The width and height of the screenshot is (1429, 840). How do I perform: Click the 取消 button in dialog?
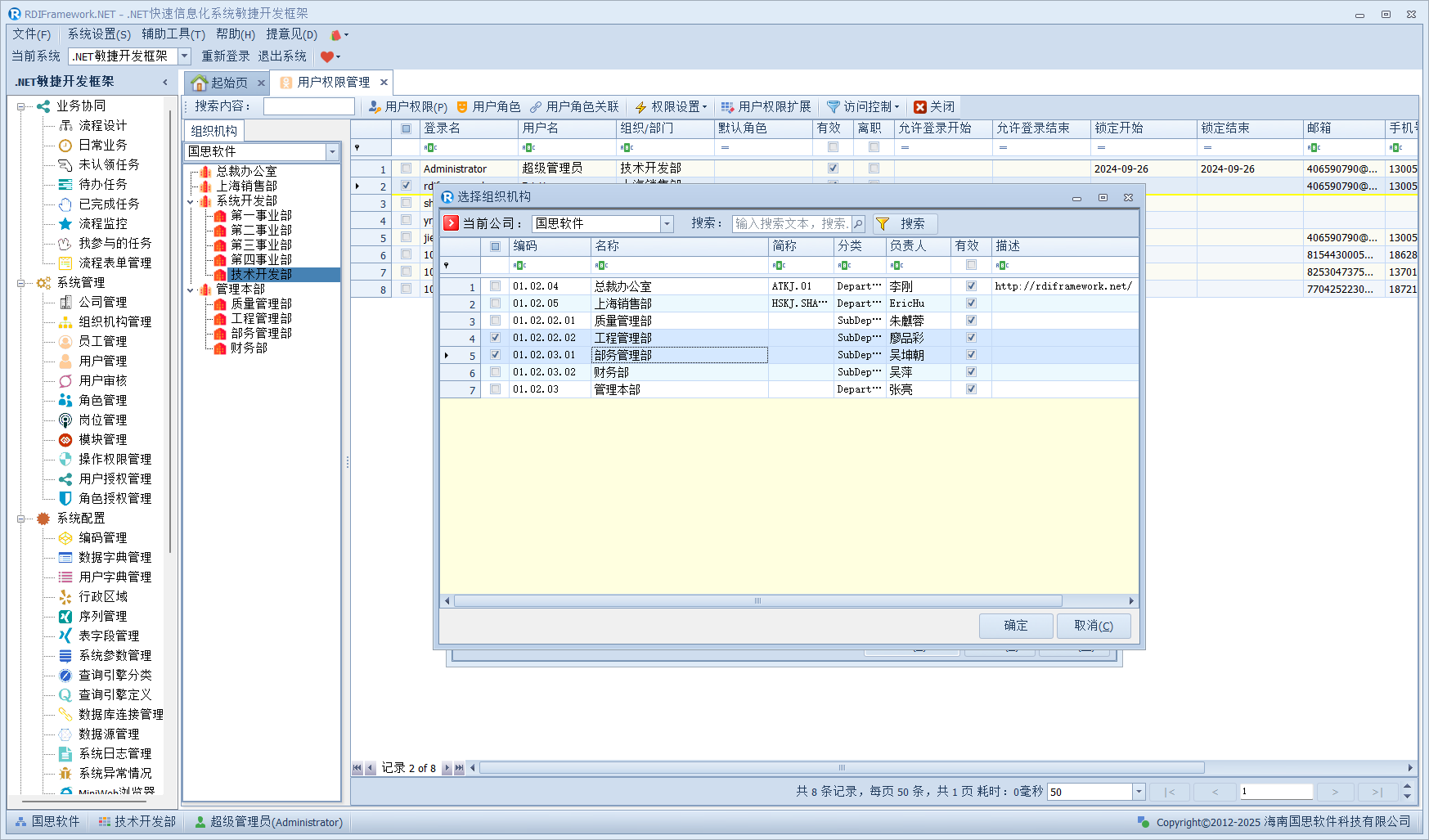coord(1093,626)
